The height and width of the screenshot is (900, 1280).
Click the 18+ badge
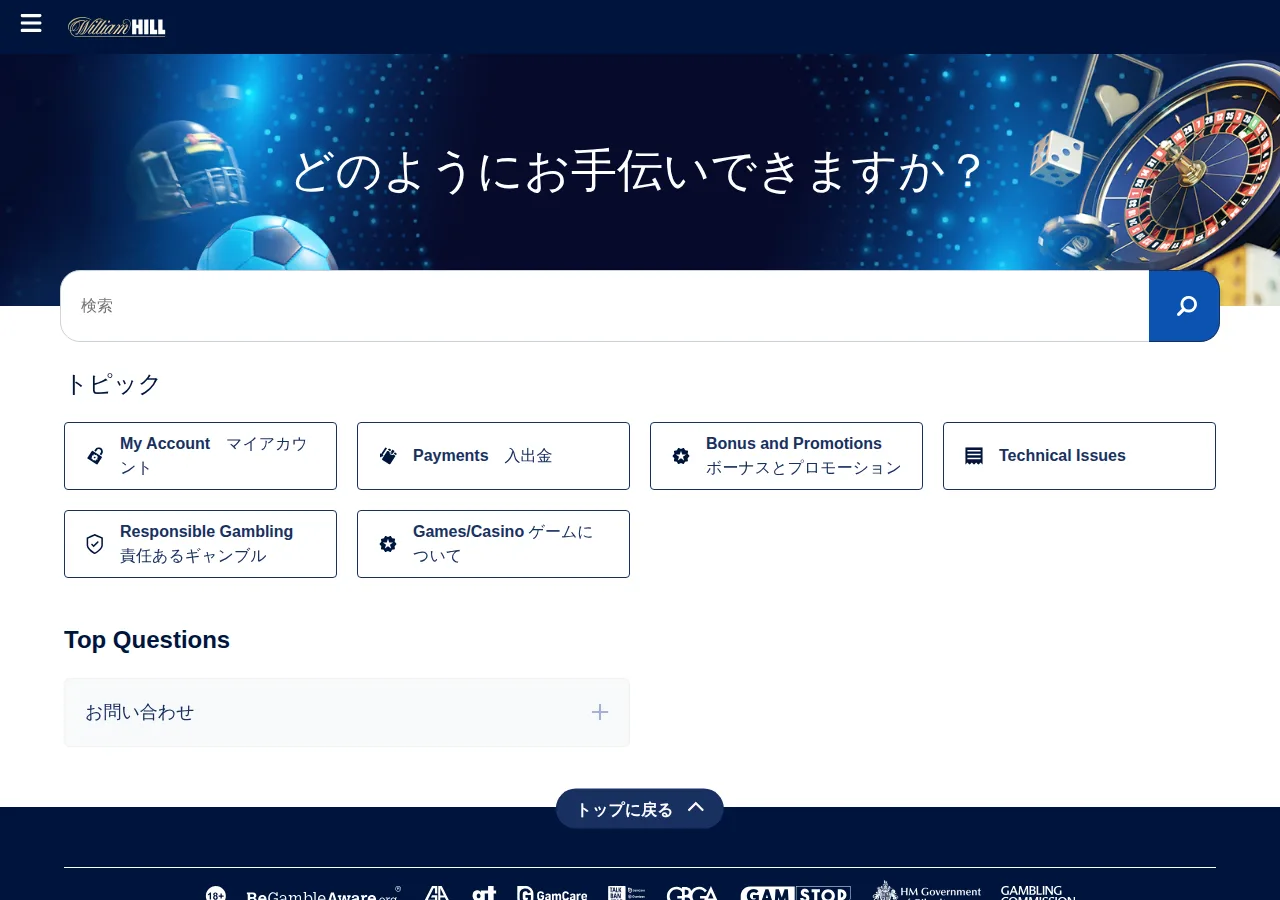[216, 893]
